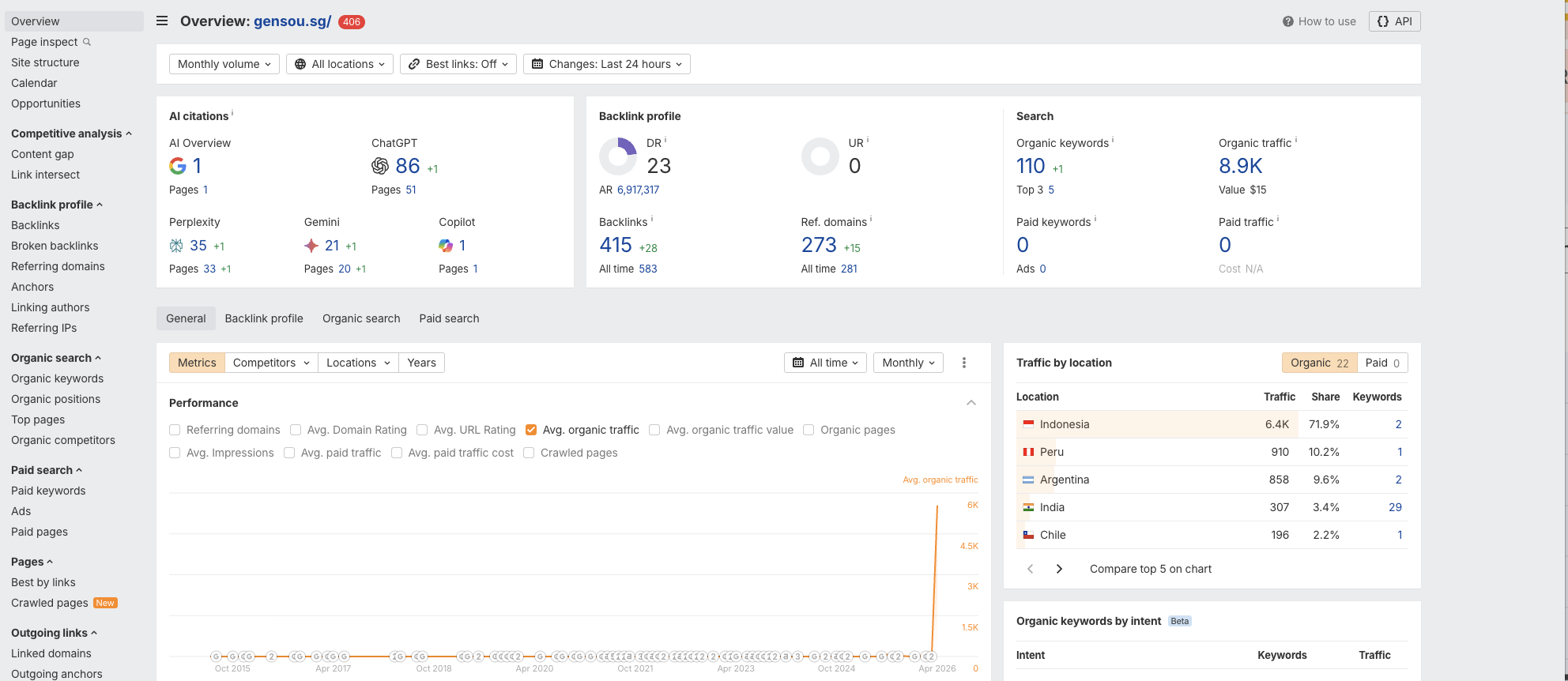
Task: Switch to the Paid search tab
Action: click(x=449, y=318)
